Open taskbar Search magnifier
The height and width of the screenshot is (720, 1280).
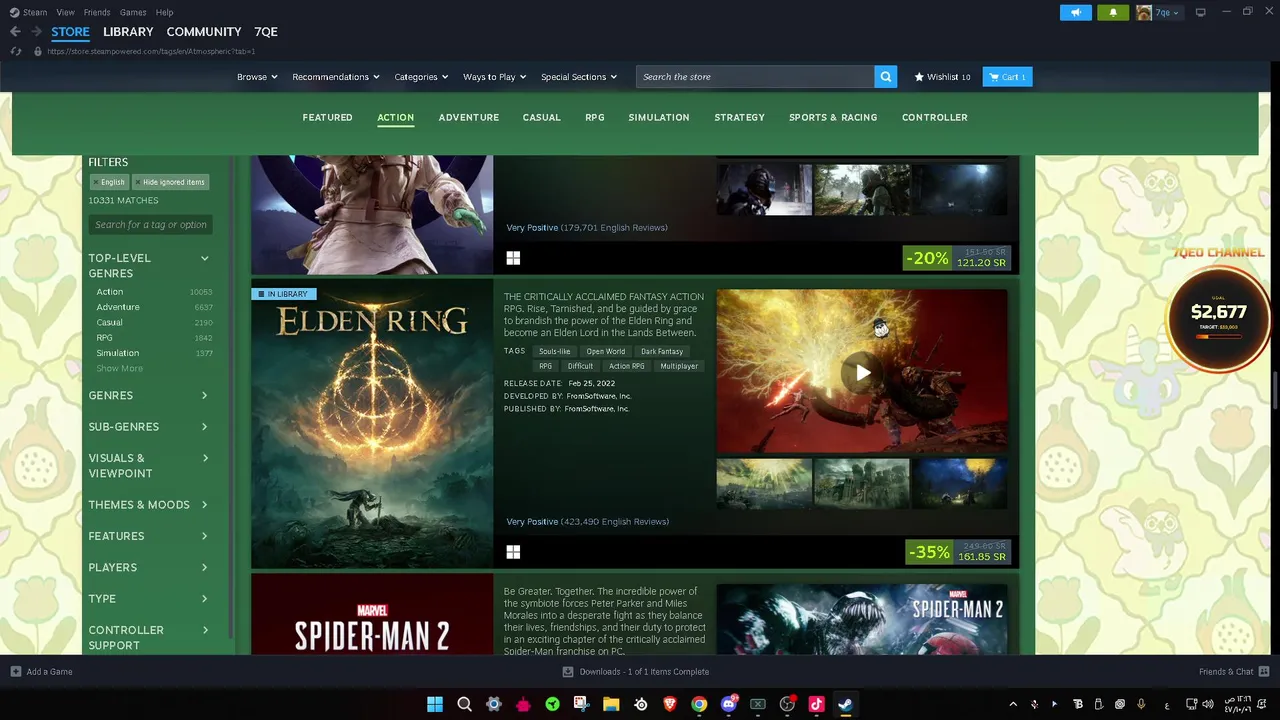[x=464, y=704]
